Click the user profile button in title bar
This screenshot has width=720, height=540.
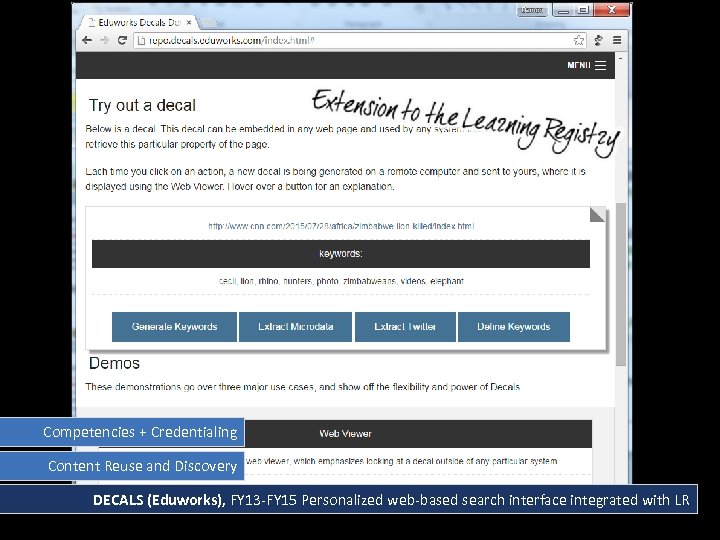[532, 10]
